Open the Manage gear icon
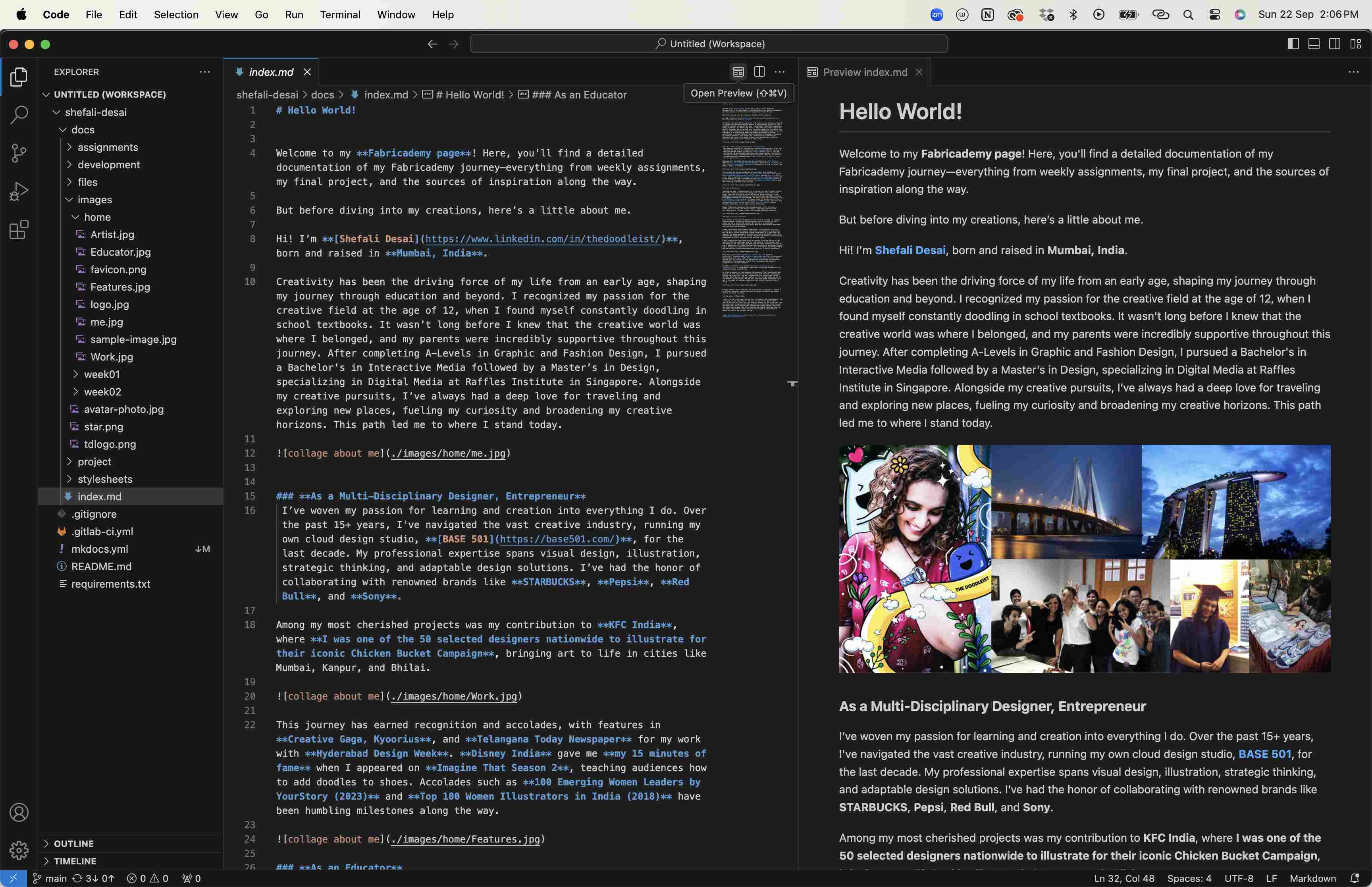The width and height of the screenshot is (1372, 887). click(19, 850)
